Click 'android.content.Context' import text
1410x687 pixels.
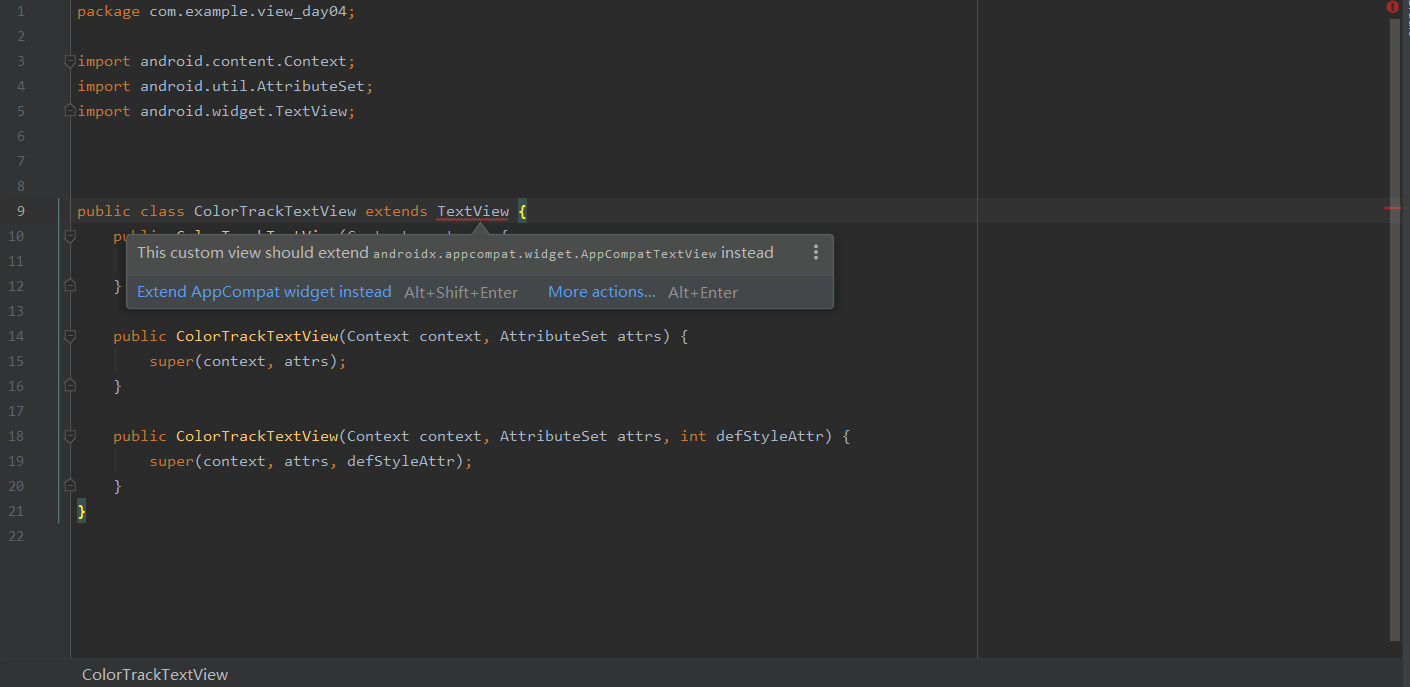pos(243,61)
